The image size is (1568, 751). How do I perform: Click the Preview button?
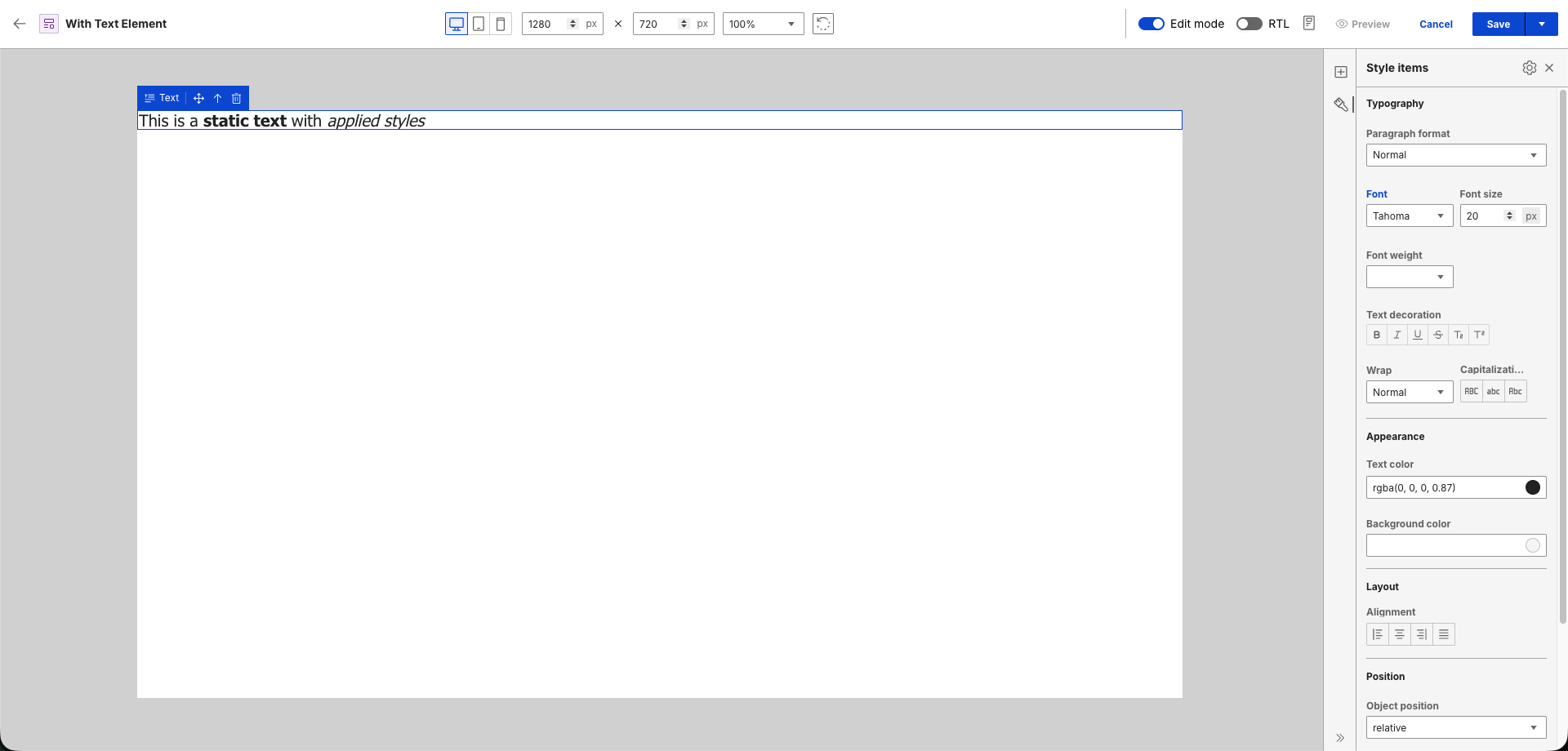point(1362,24)
